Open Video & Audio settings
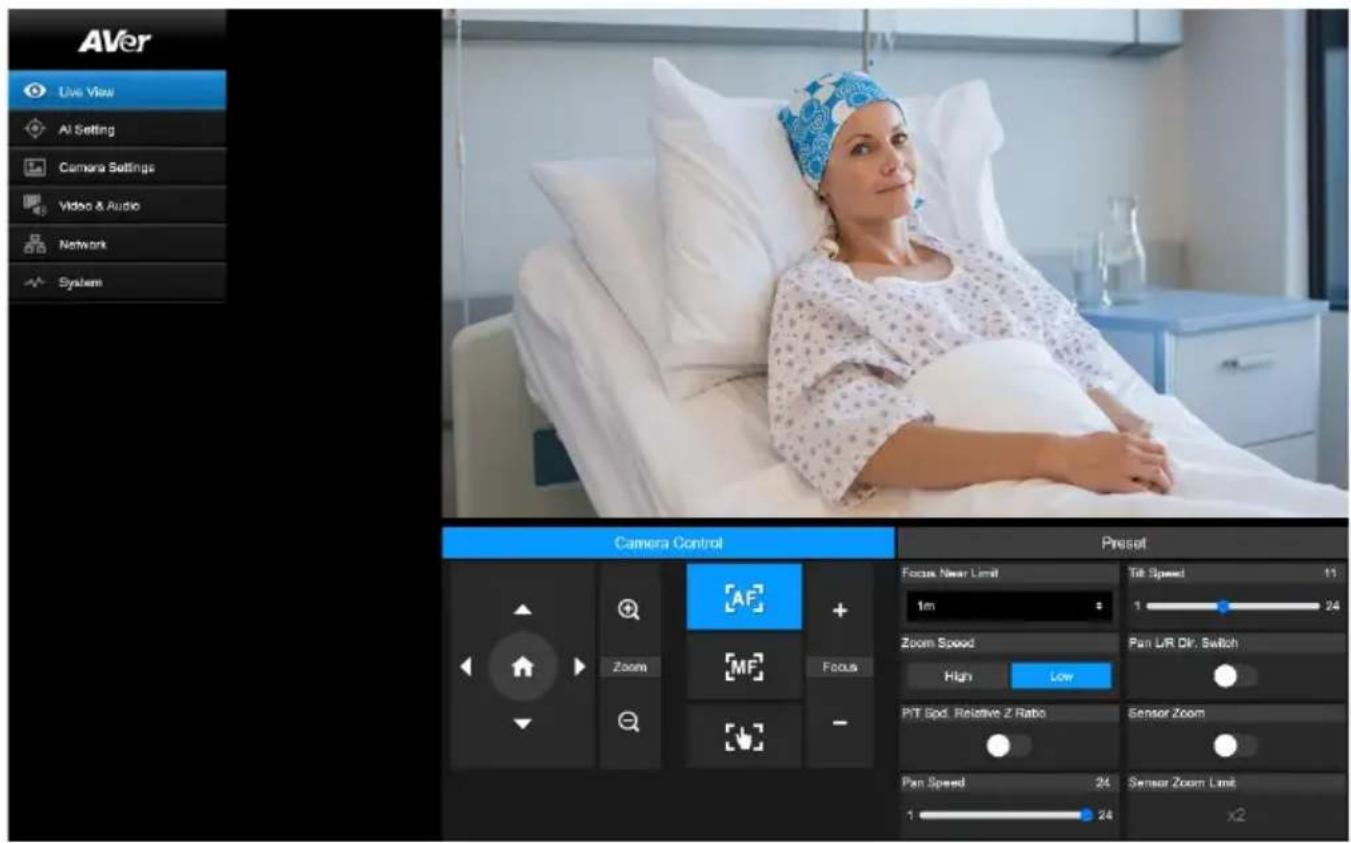This screenshot has height=843, width=1351. coord(118,206)
